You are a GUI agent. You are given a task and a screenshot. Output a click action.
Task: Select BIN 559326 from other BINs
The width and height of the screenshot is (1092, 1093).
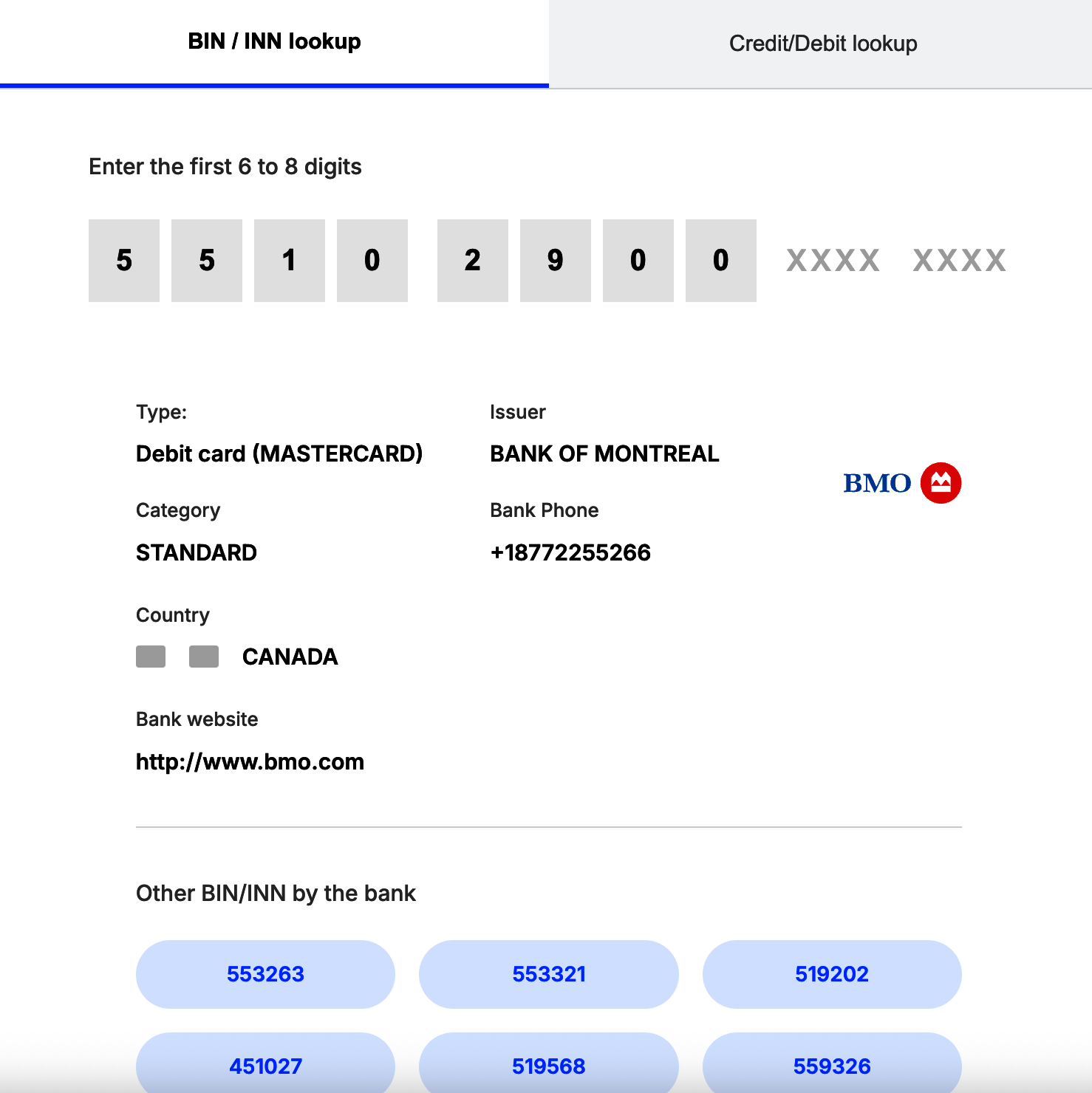coord(832,1066)
